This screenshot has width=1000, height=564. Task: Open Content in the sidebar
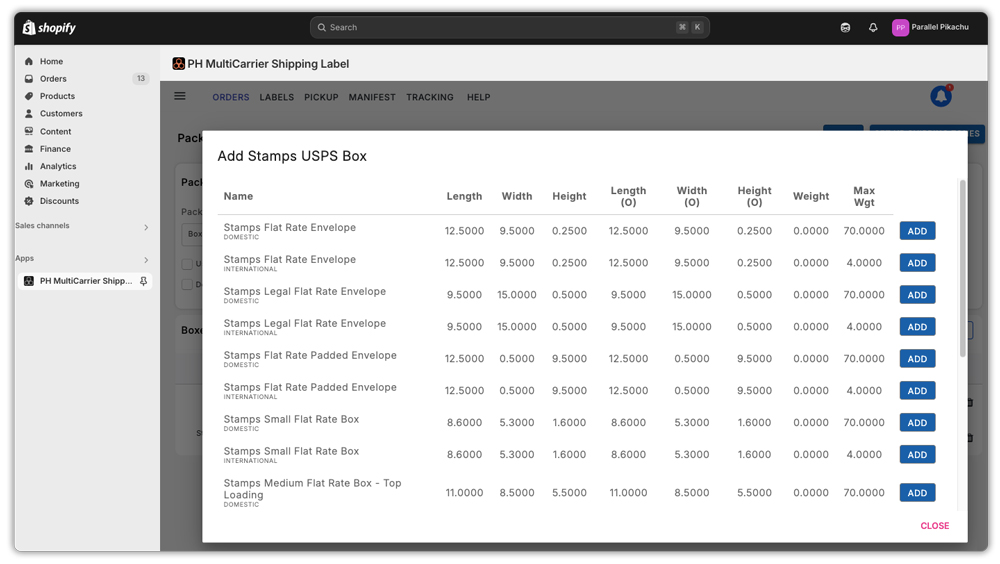pos(55,131)
